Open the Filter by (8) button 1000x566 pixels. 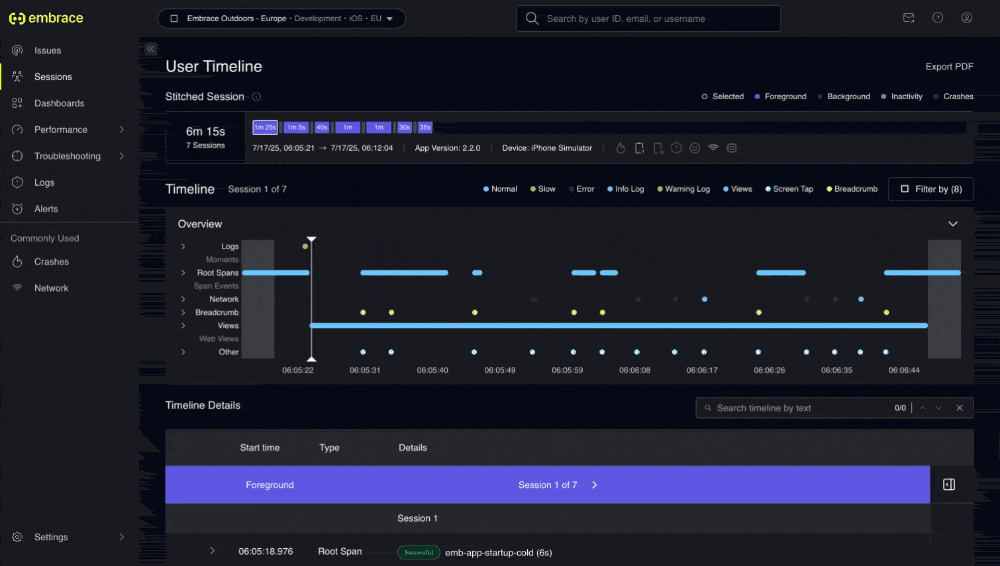coord(930,190)
